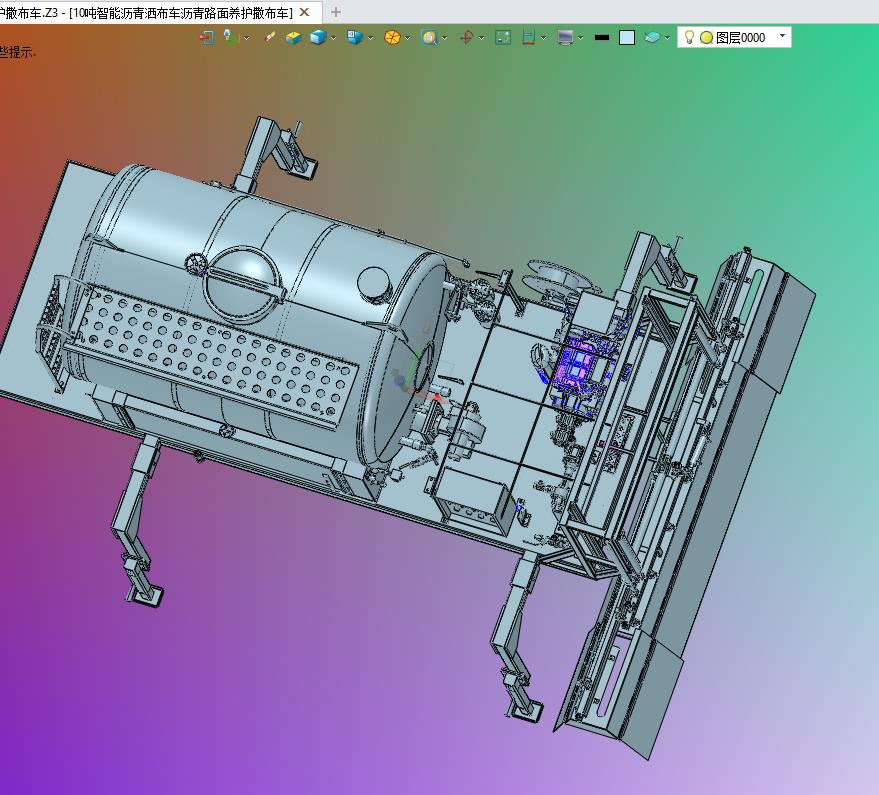Close the 沥青路面养护撒布车 document tab
Screen dimensions: 879x795
tap(305, 12)
